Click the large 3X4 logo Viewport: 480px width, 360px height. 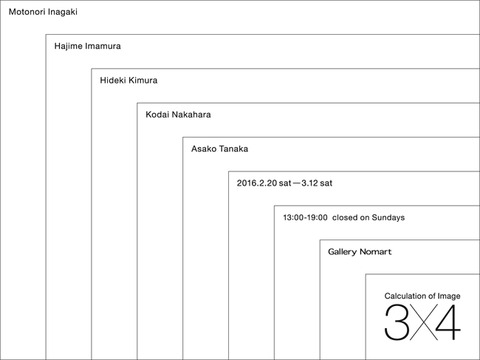pos(422,322)
